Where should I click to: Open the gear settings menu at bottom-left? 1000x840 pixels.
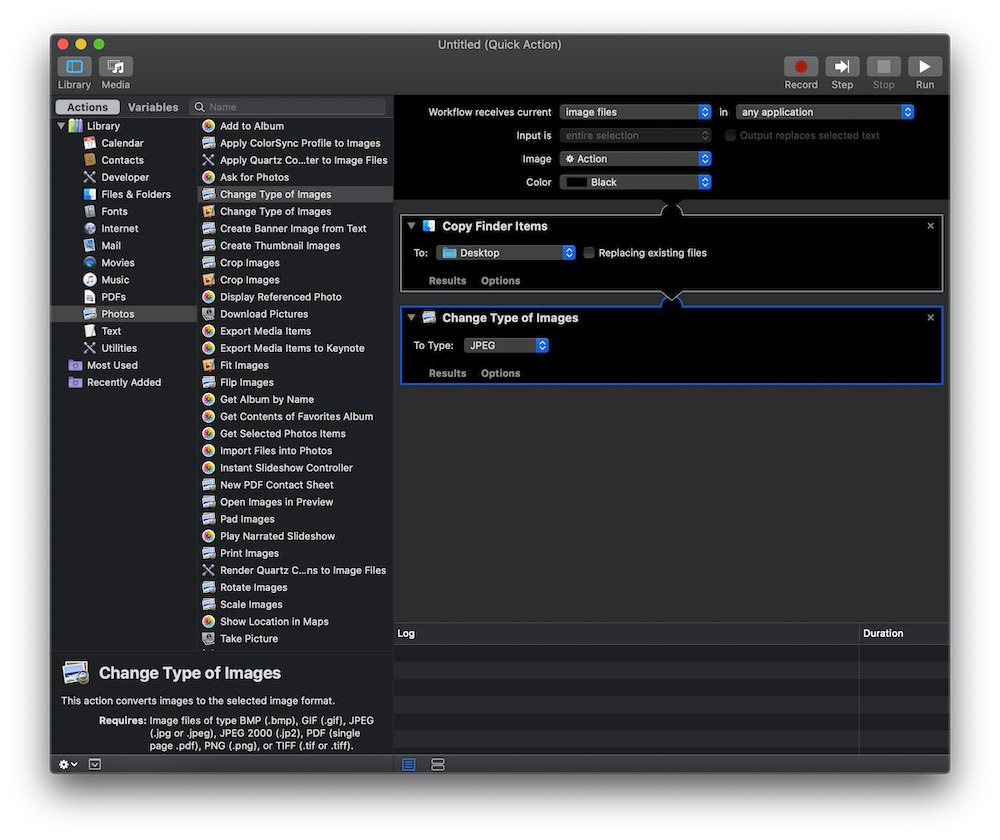tap(68, 764)
